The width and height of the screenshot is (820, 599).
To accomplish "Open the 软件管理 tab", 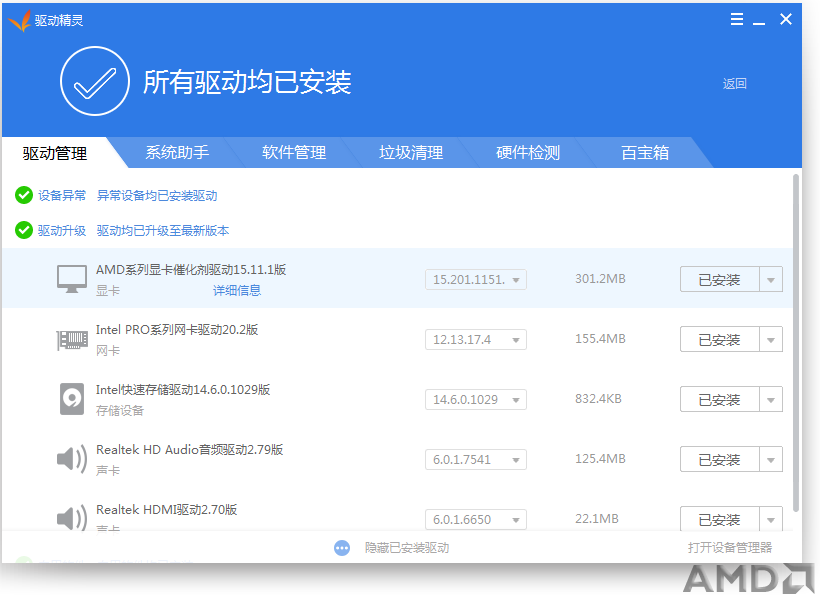I will pos(294,153).
